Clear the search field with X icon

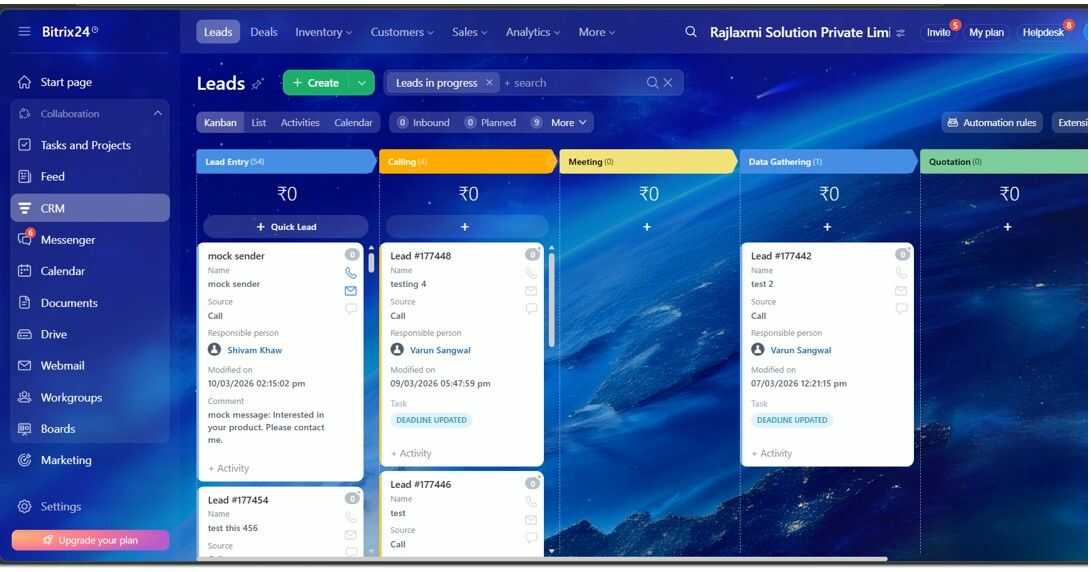668,83
